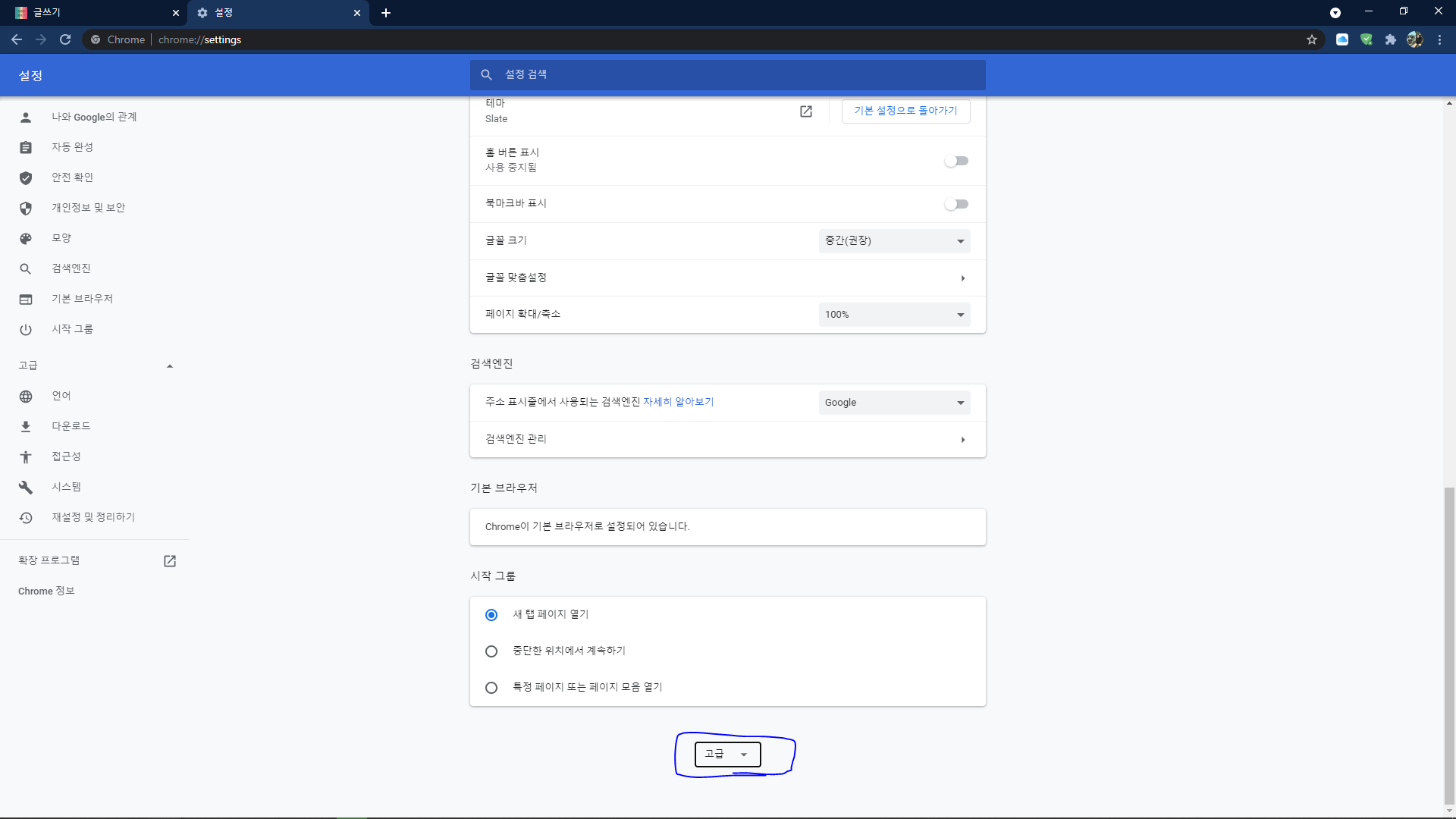Viewport: 1456px width, 819px height.
Task: Click the reload page icon
Action: tap(65, 39)
